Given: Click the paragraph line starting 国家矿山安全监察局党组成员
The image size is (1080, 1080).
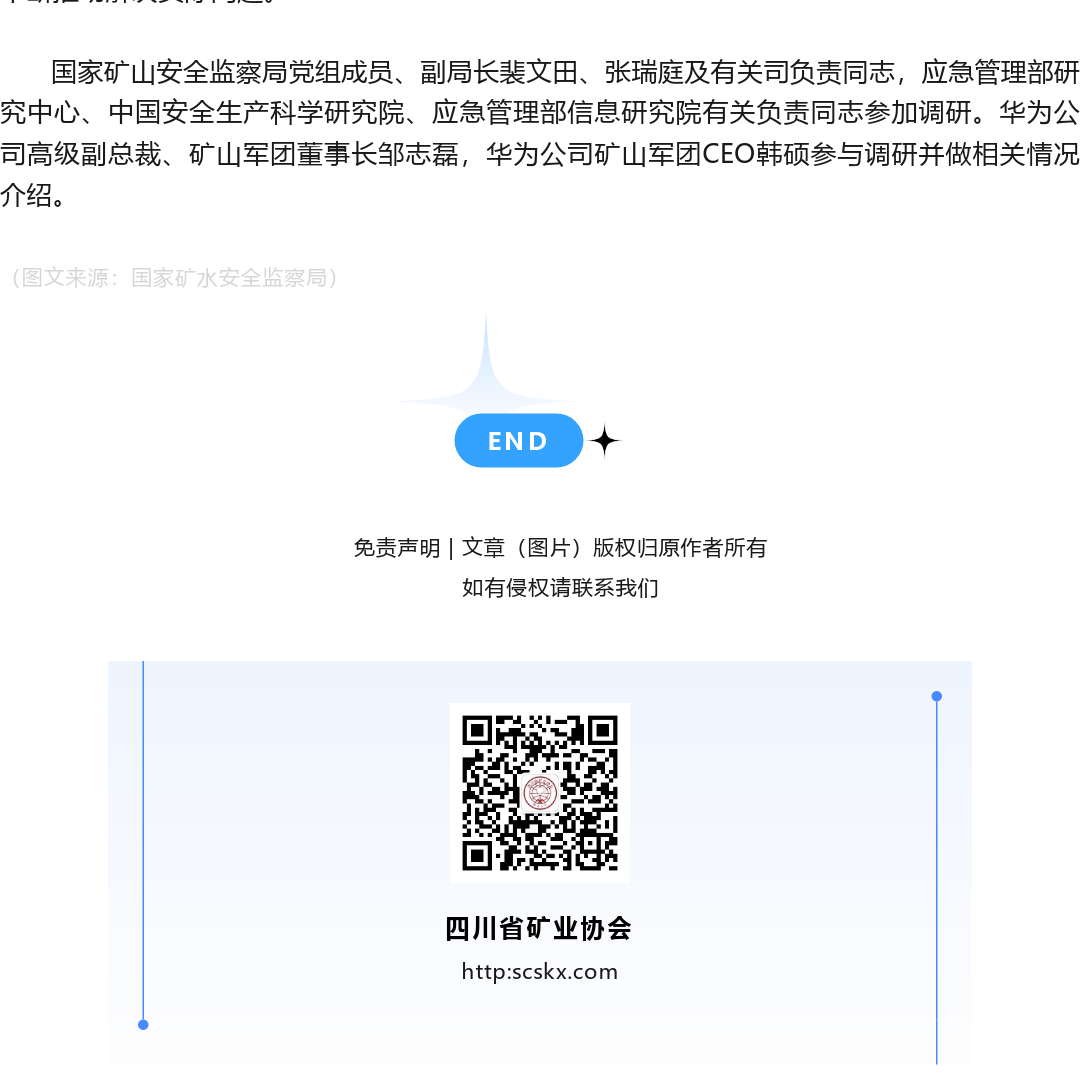Looking at the screenshot, I should click(x=565, y=72).
